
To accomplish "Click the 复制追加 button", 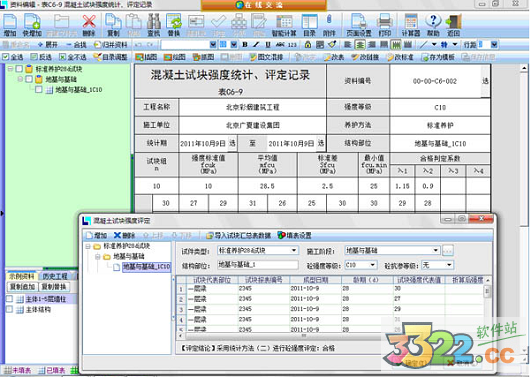I will pos(22,287).
